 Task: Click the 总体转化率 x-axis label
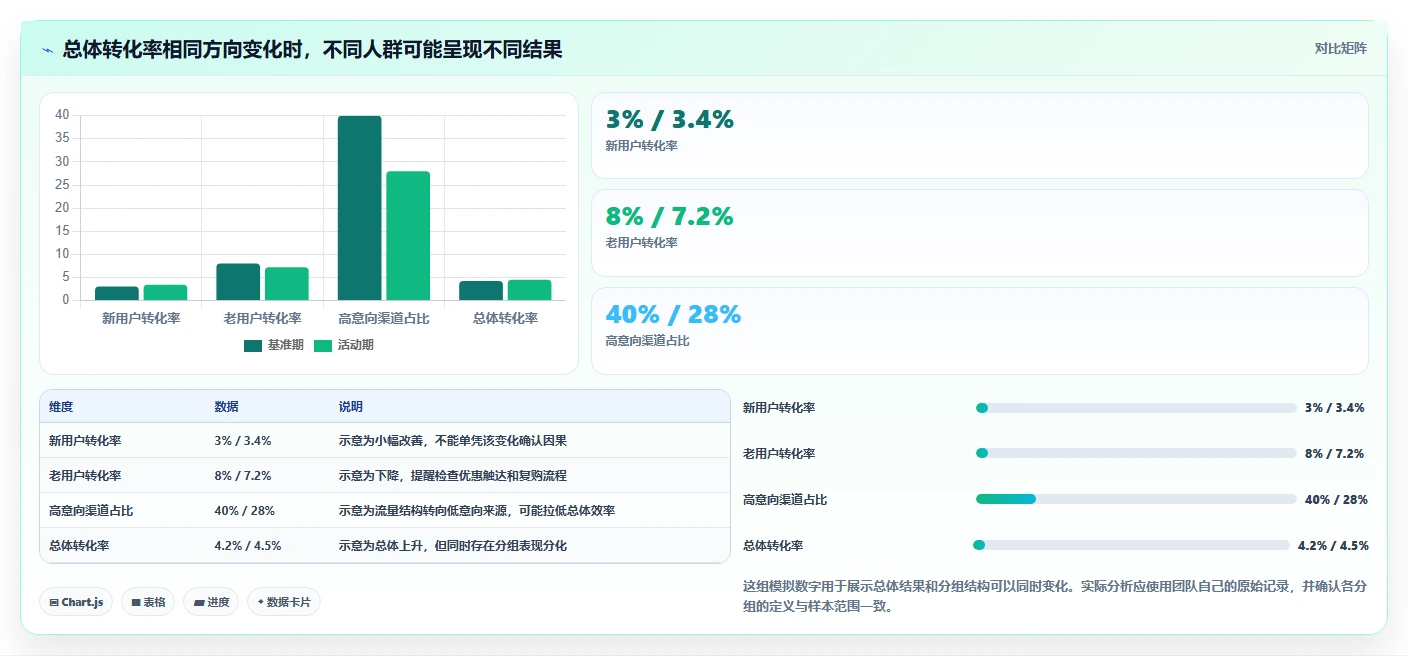pyautogui.click(x=505, y=318)
